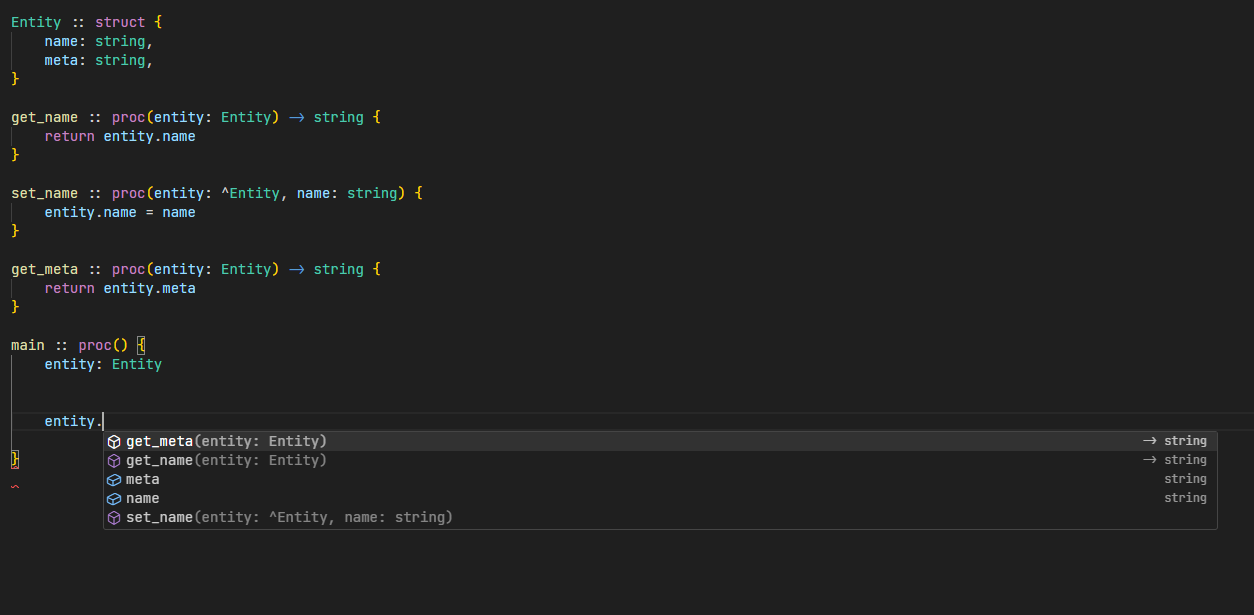This screenshot has width=1254, height=615.
Task: Select set_name(entity: ^Entity, name: string) completion
Action: coord(289,517)
